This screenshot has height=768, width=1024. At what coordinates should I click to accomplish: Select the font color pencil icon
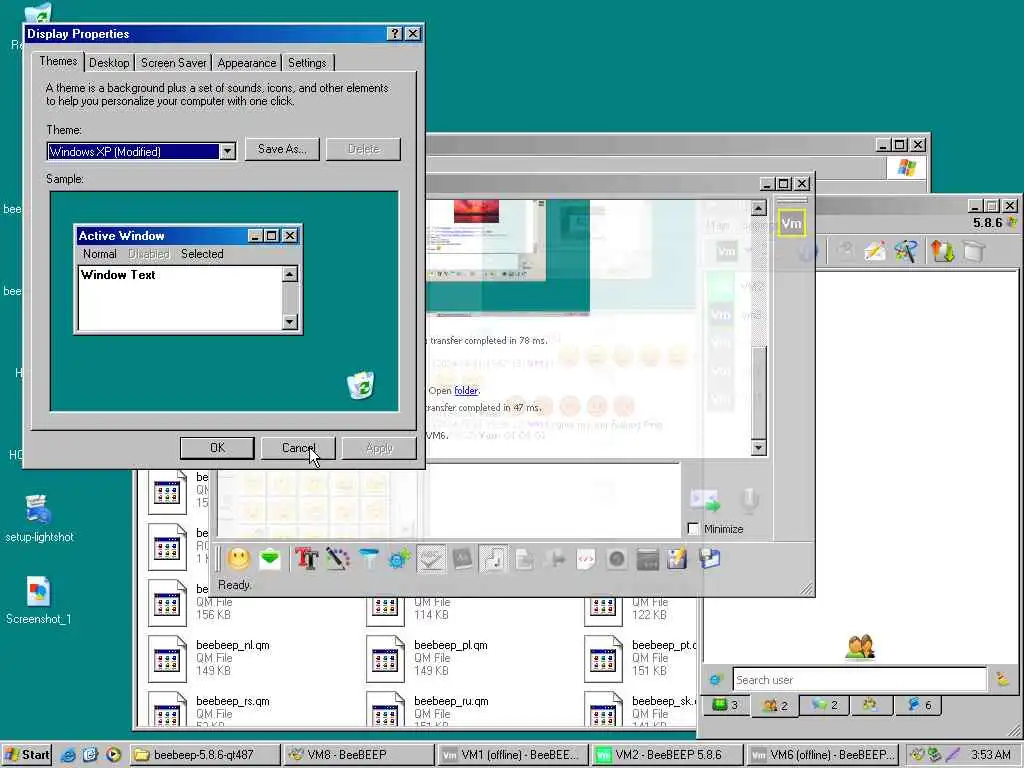(338, 558)
